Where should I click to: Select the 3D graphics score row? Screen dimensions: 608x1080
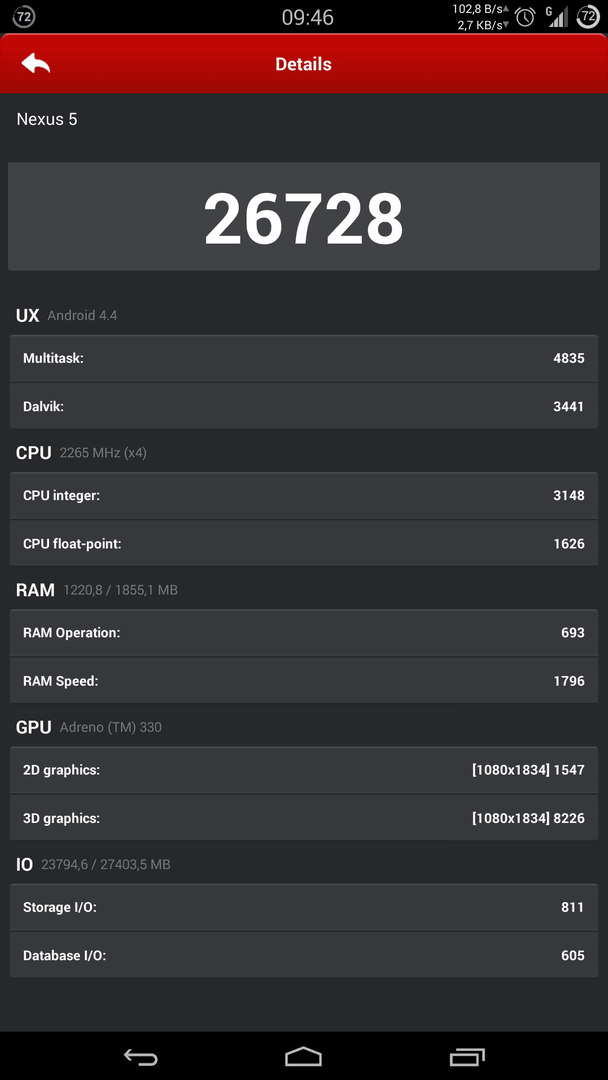(304, 818)
